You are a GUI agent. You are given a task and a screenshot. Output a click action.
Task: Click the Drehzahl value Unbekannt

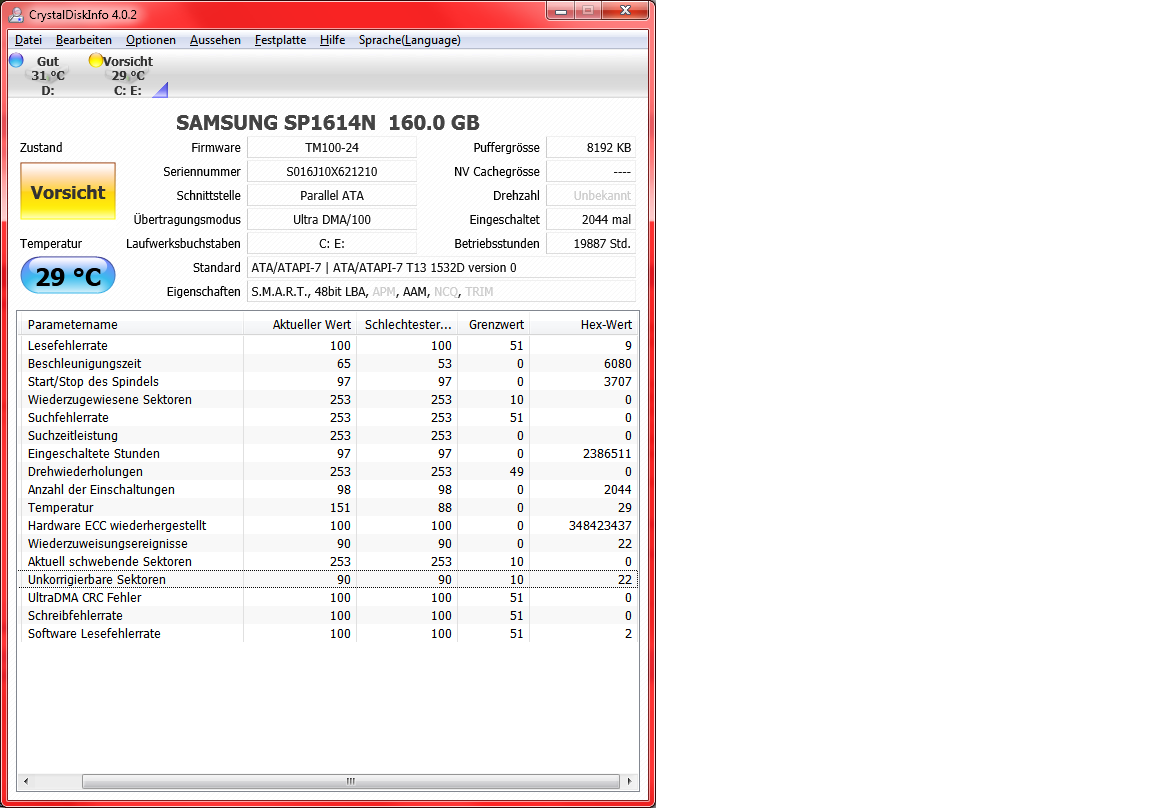tap(591, 195)
